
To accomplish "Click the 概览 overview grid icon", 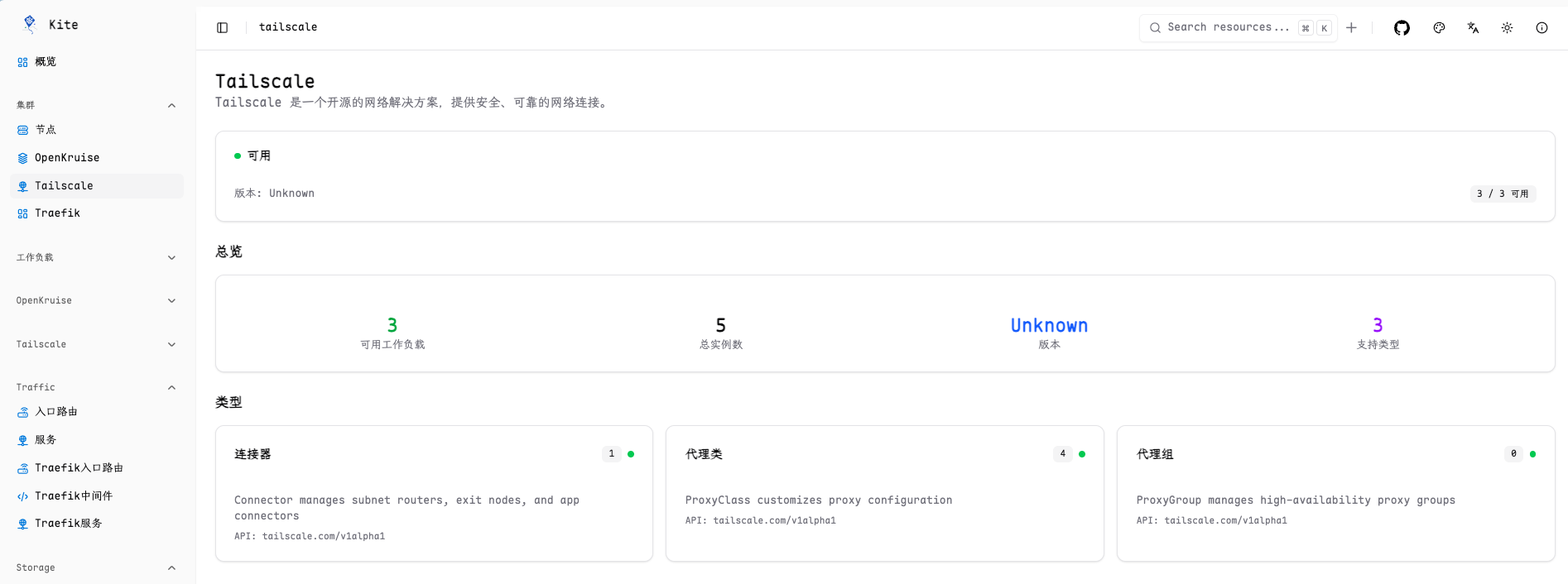I will click(22, 62).
